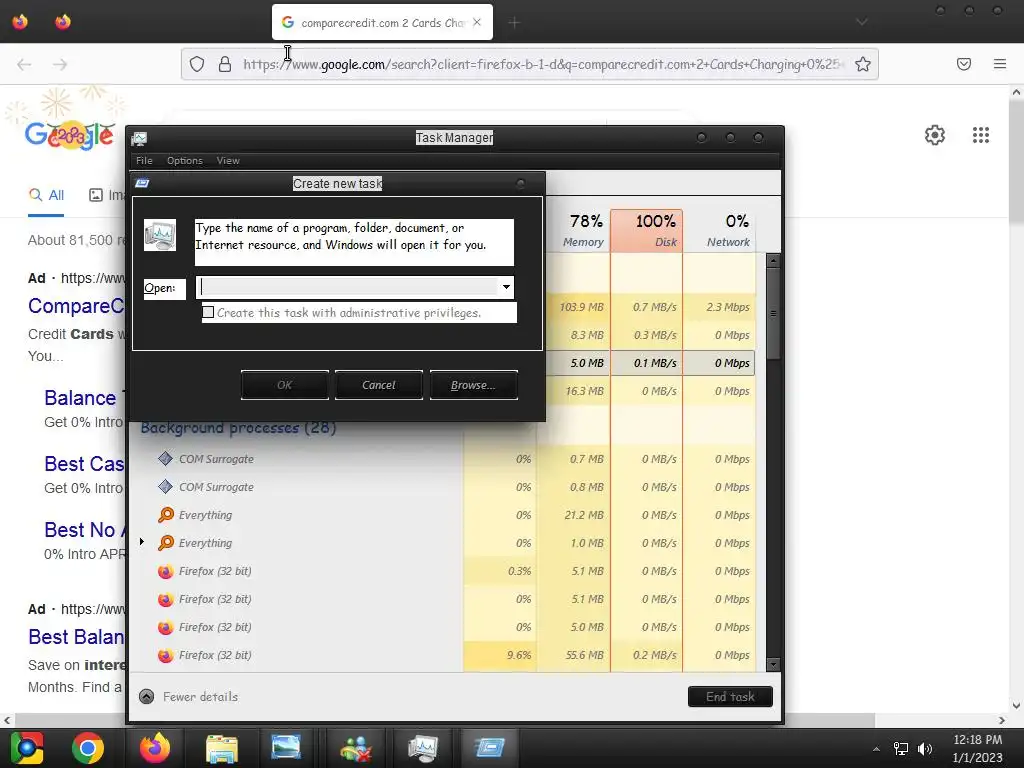Select the expandable Everything process icon
The image size is (1024, 768).
(x=166, y=543)
